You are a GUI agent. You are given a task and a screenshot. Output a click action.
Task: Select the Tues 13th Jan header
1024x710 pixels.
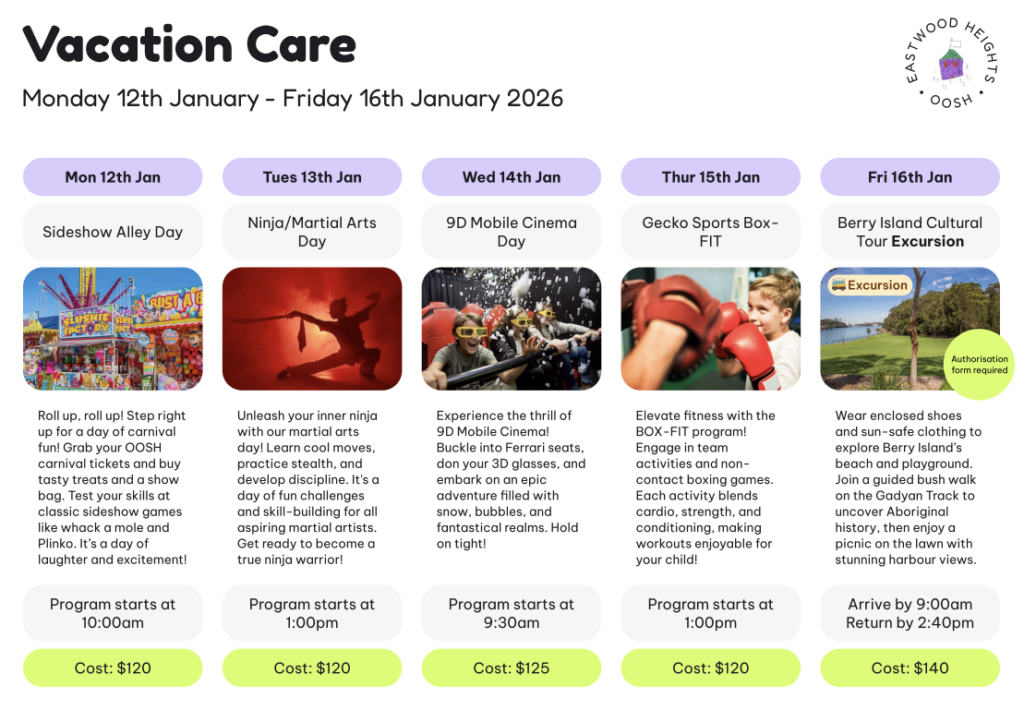(x=311, y=177)
